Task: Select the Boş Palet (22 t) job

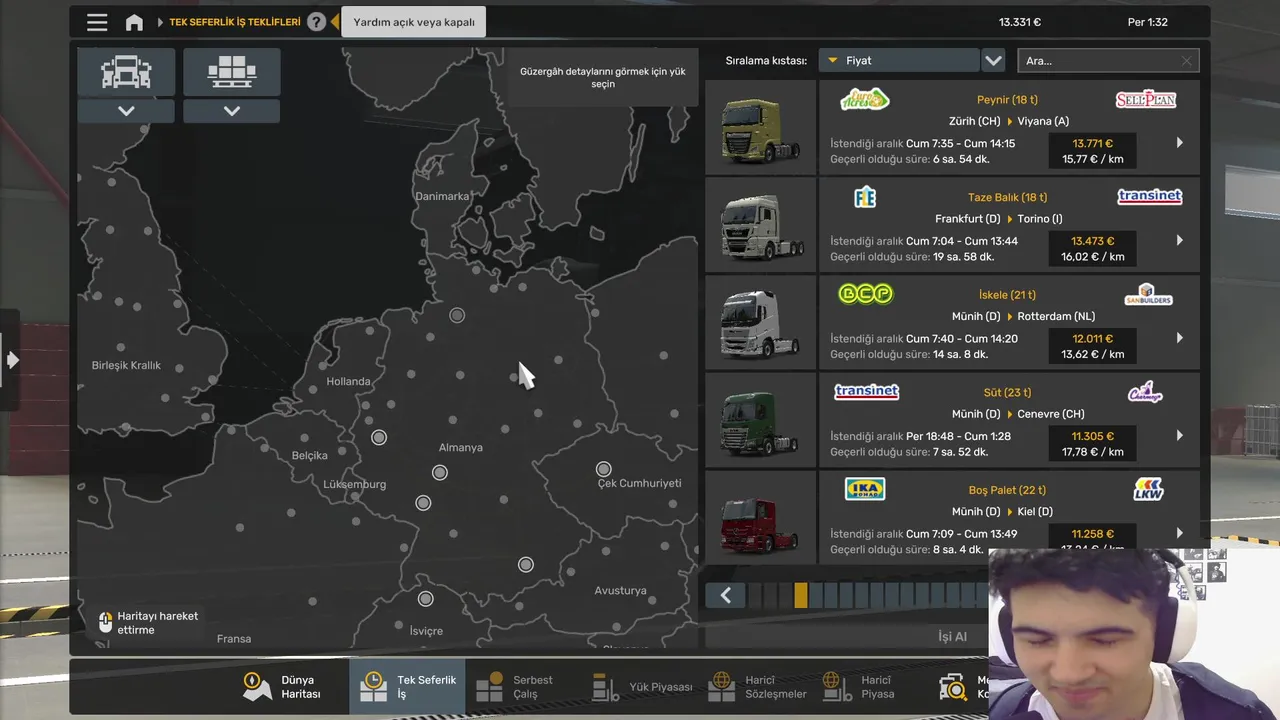Action: pyautogui.click(x=1008, y=516)
